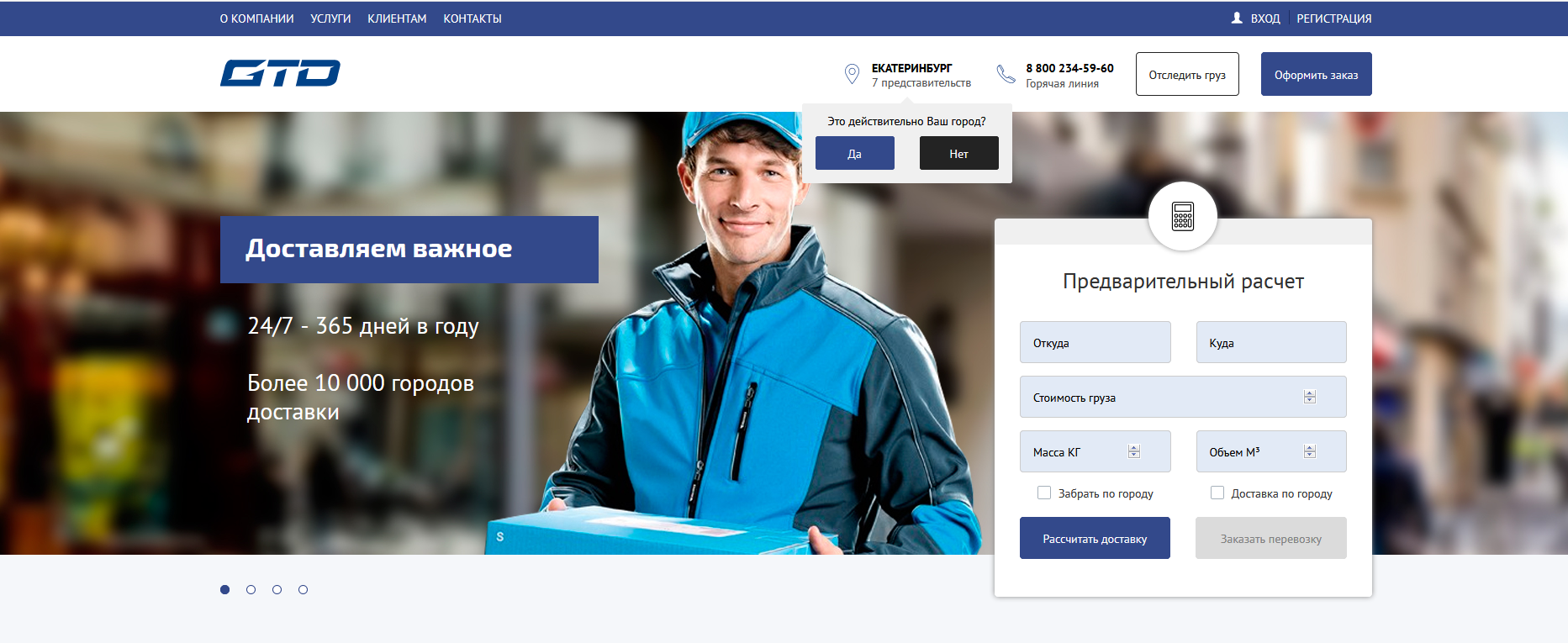Focus the Объем М³ field
1568x643 pixels.
coord(1271,451)
